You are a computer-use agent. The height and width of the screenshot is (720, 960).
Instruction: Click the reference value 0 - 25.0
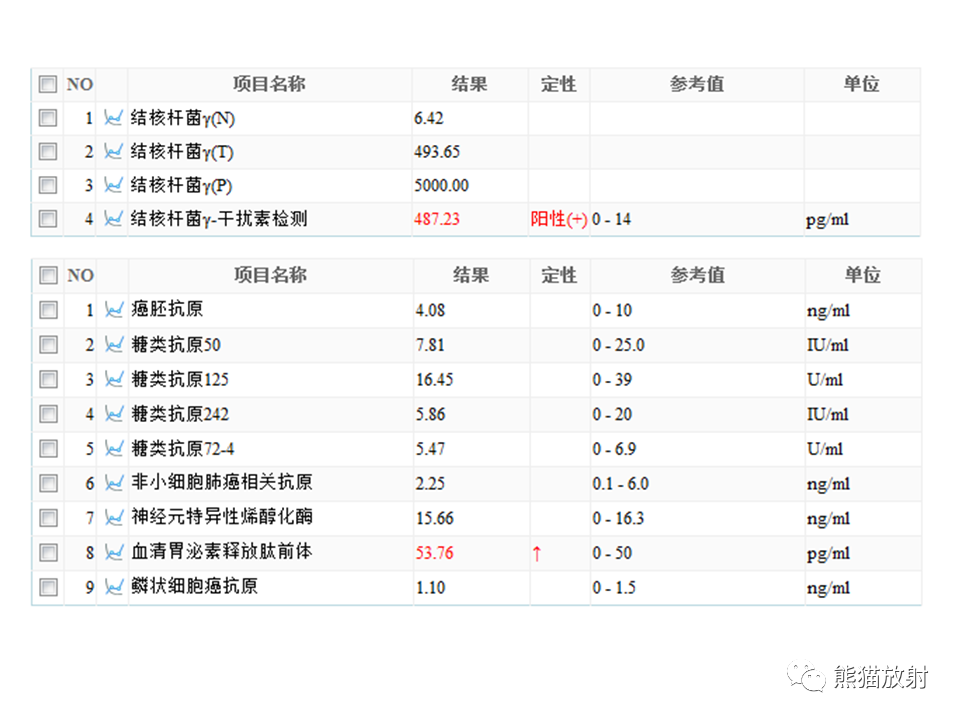(618, 345)
